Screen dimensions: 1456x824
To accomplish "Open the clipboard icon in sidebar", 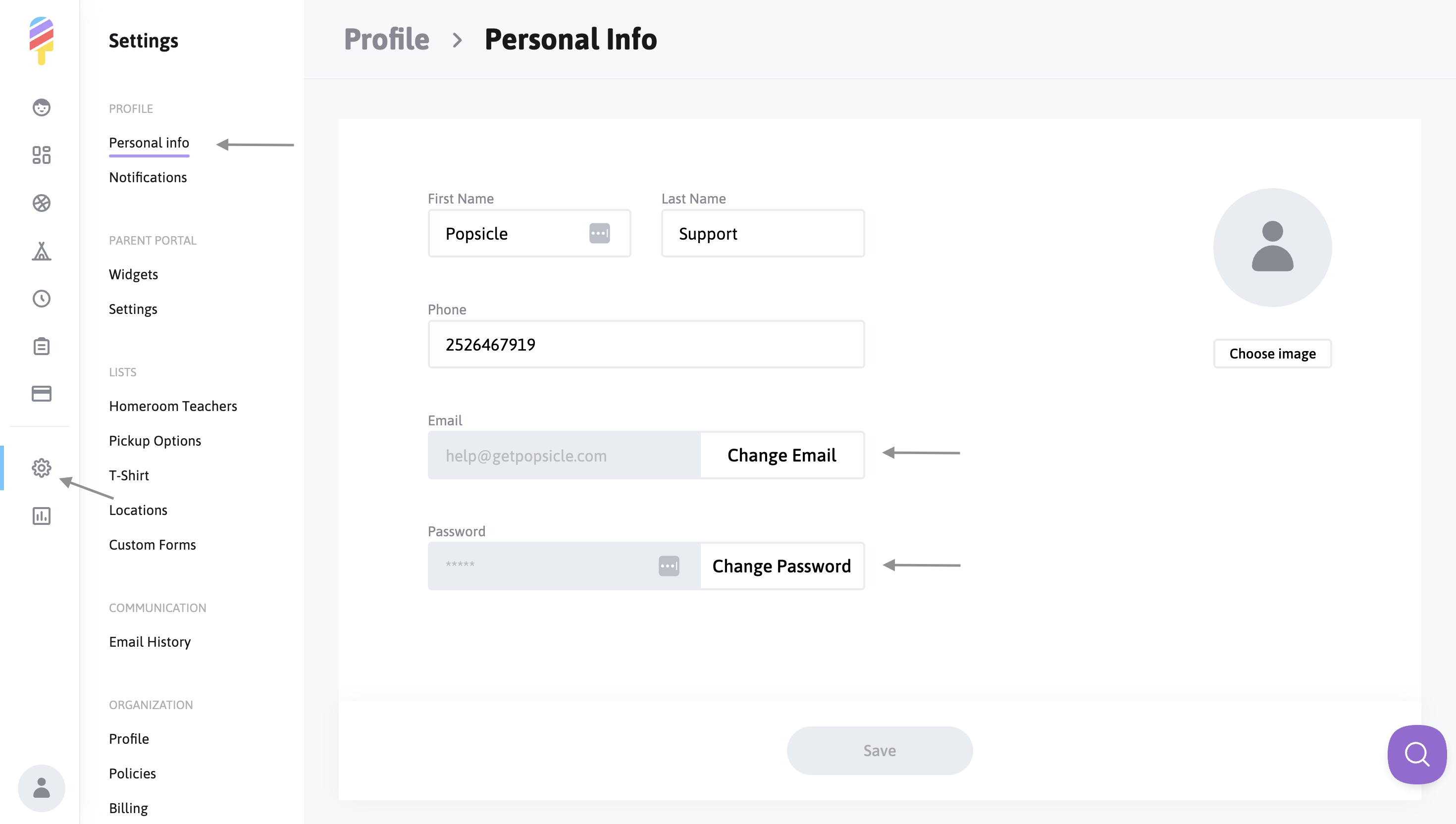I will (41, 346).
